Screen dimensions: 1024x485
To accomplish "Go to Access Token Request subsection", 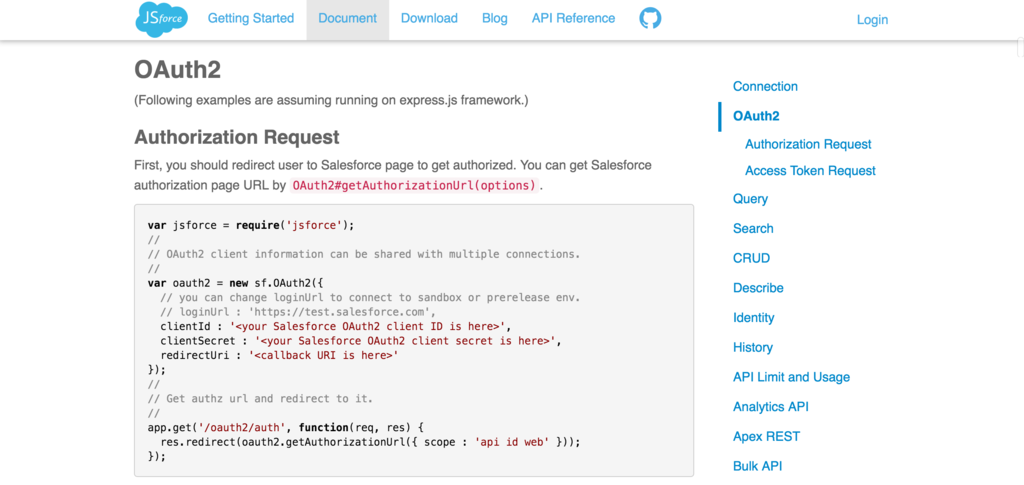I will pos(810,170).
